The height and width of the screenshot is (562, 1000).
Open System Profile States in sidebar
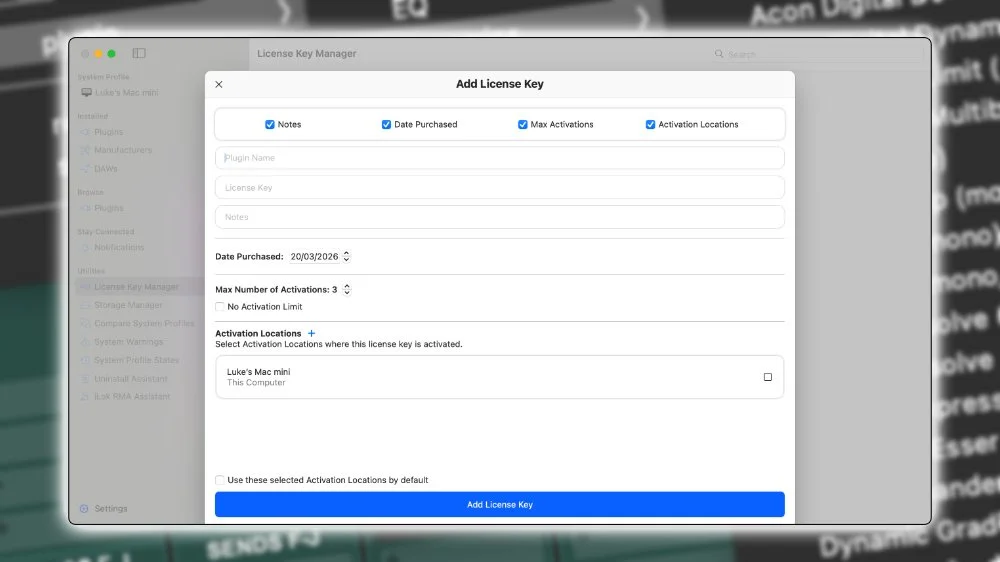pos(138,360)
